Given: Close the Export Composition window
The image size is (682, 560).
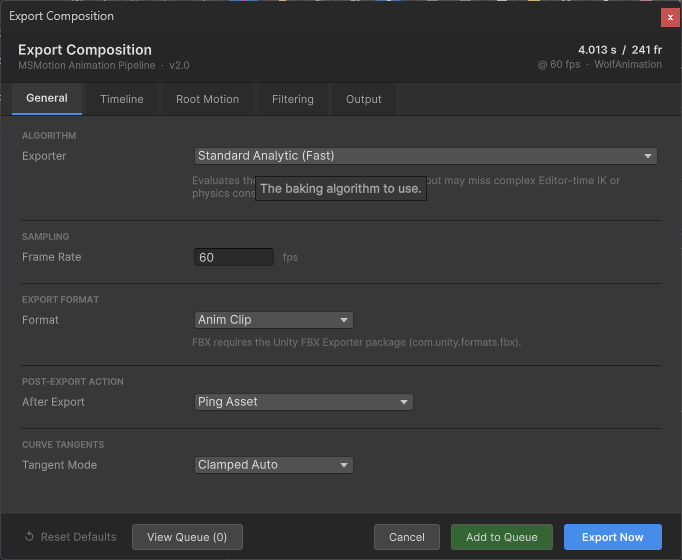Looking at the screenshot, I should (670, 17).
